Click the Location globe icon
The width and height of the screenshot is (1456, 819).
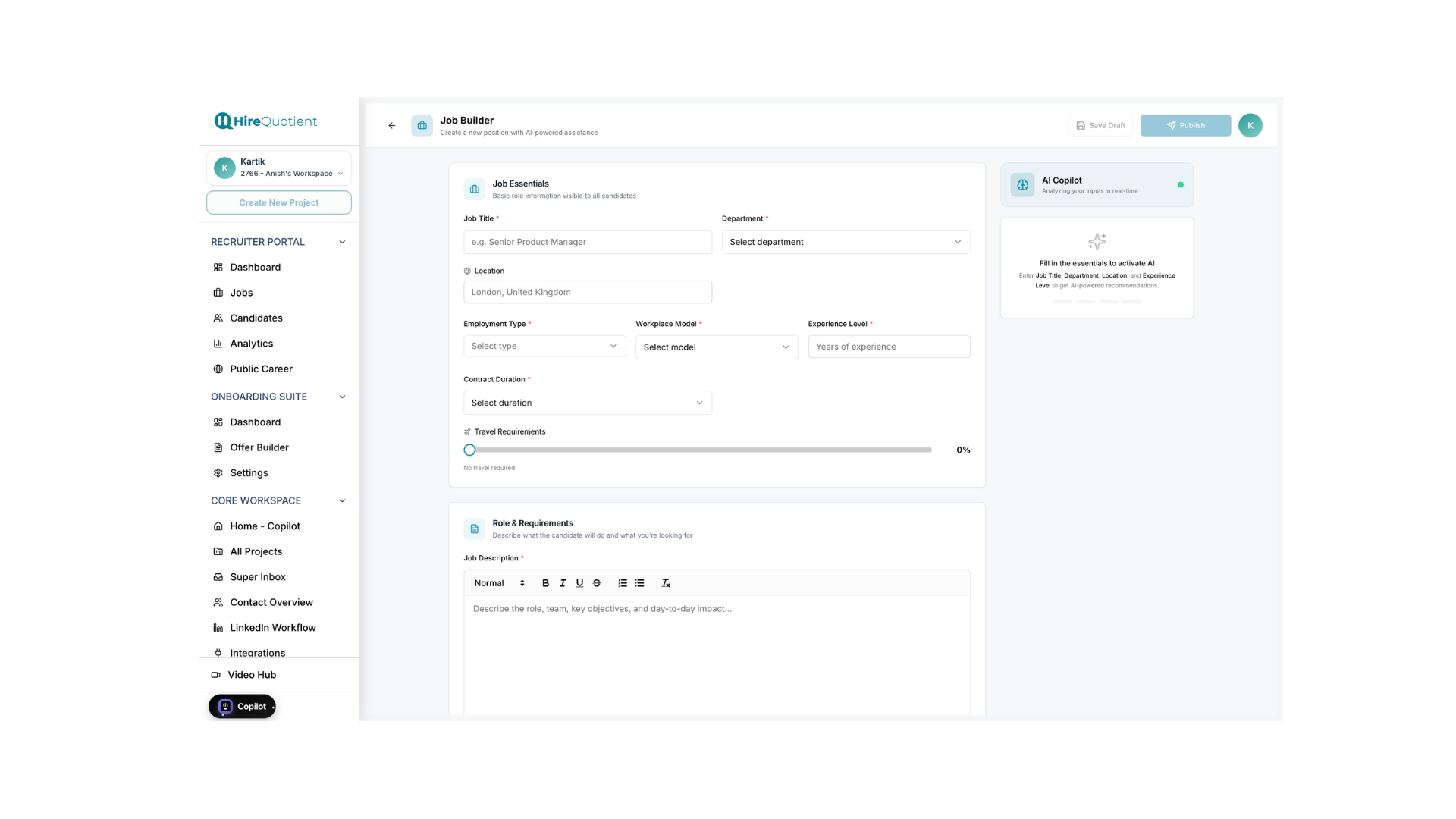pyautogui.click(x=467, y=271)
